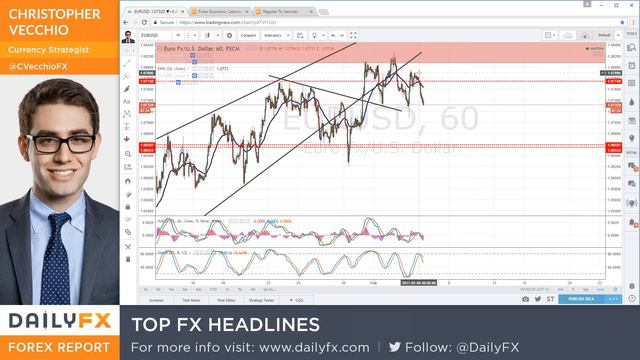Redo the chart action
The image size is (640, 360).
(342, 36)
